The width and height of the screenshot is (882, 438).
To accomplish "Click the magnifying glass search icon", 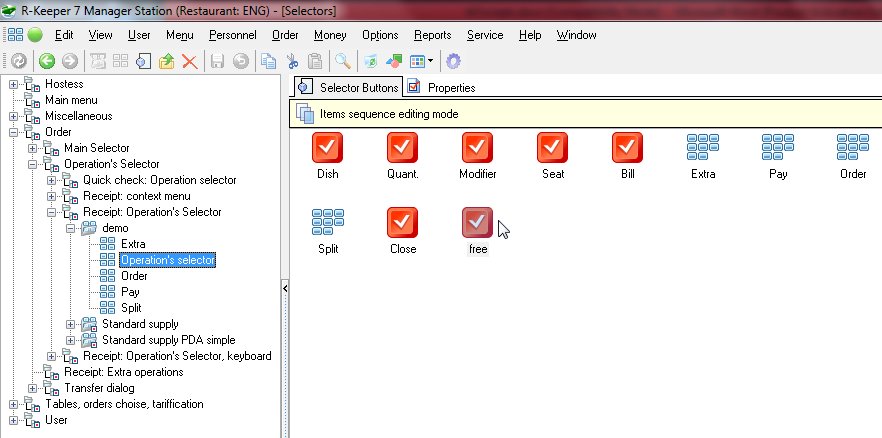I will (x=343, y=61).
